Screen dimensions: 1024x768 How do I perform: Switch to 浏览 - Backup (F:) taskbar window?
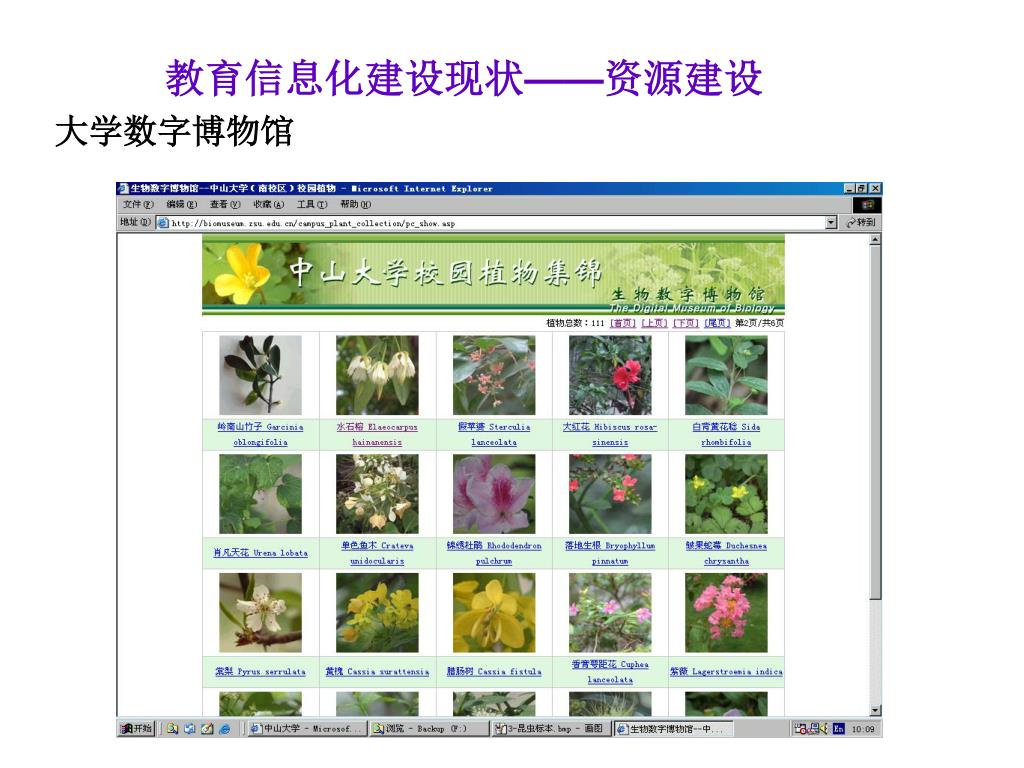click(428, 728)
